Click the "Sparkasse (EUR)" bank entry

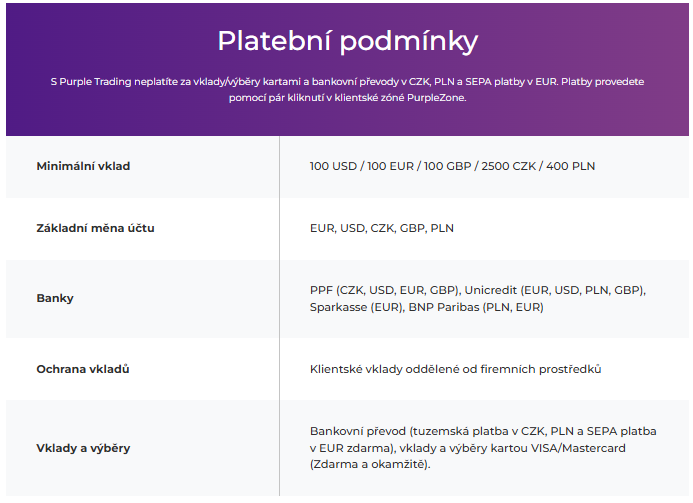355,307
